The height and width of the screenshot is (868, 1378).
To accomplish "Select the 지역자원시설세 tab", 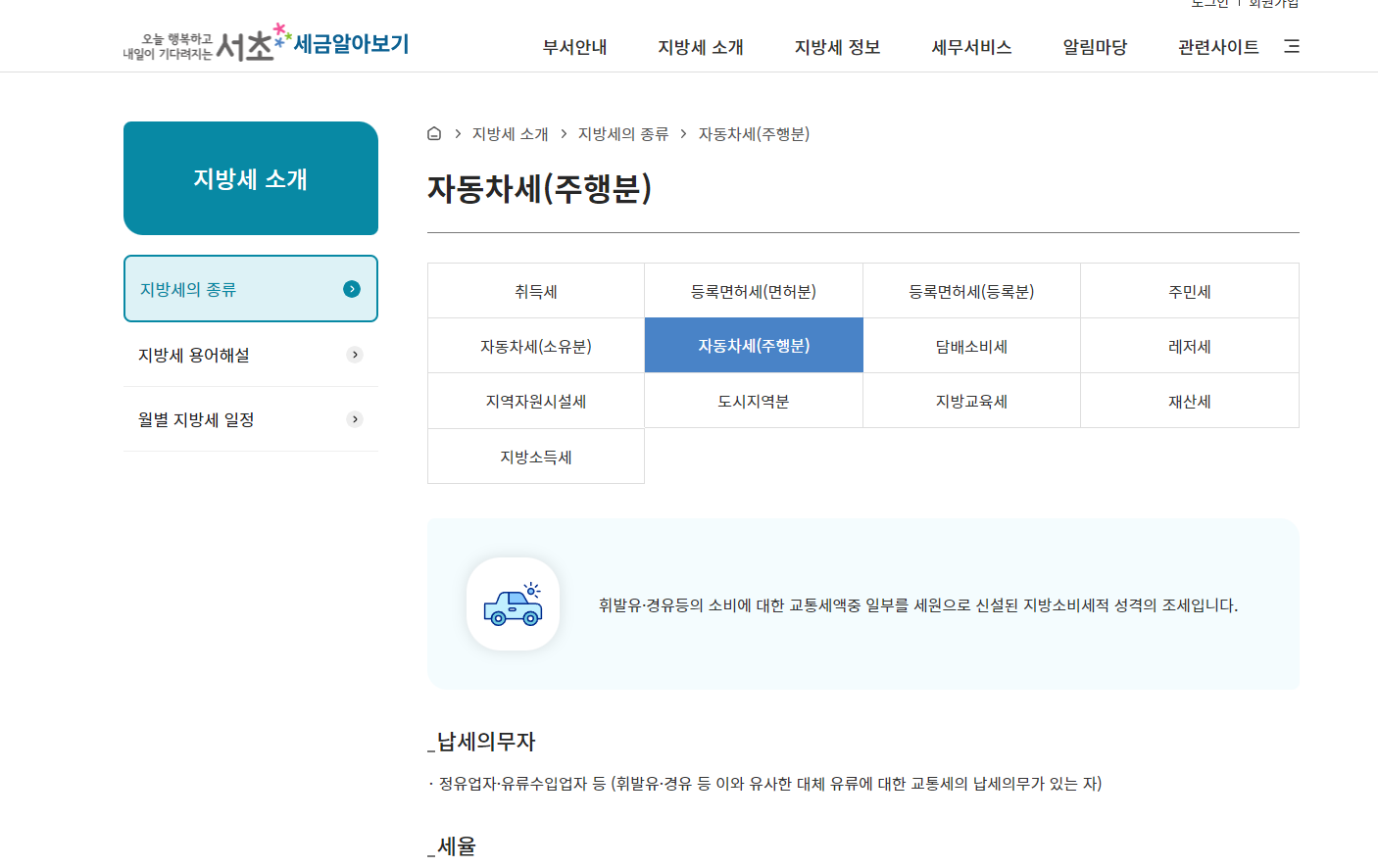I will pos(536,401).
